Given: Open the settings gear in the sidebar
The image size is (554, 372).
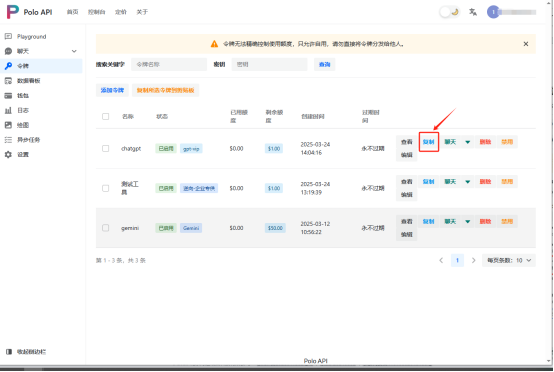Looking at the screenshot, I should click(x=8, y=154).
